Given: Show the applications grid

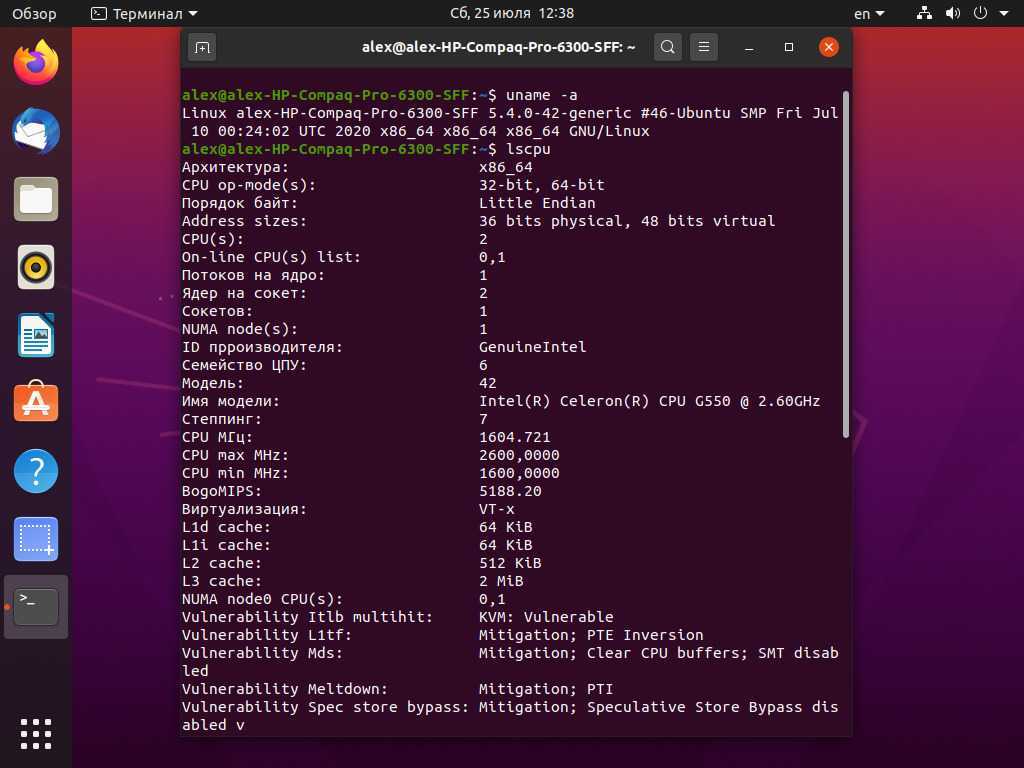Looking at the screenshot, I should tap(36, 734).
